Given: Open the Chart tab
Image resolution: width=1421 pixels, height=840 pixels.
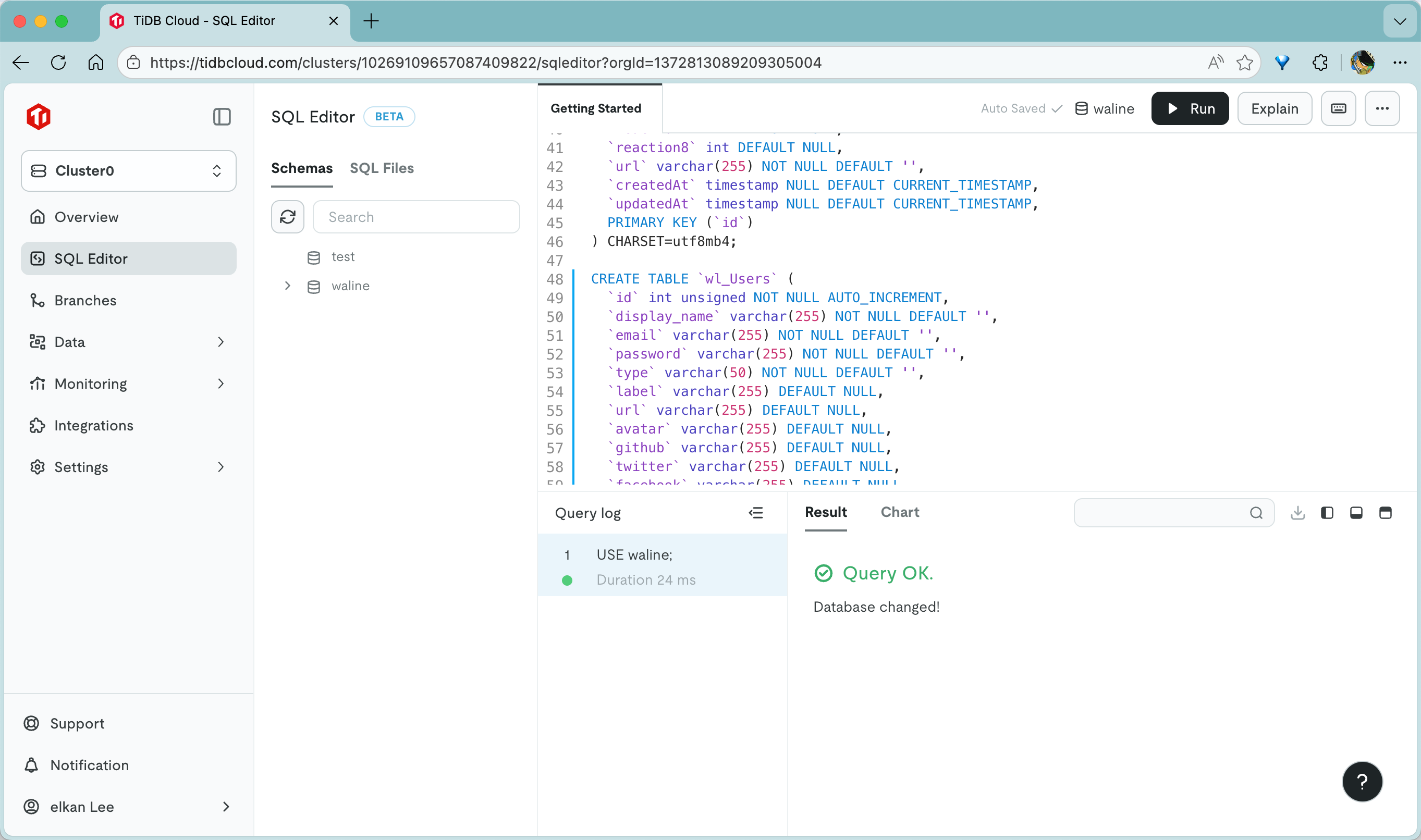Looking at the screenshot, I should click(899, 512).
